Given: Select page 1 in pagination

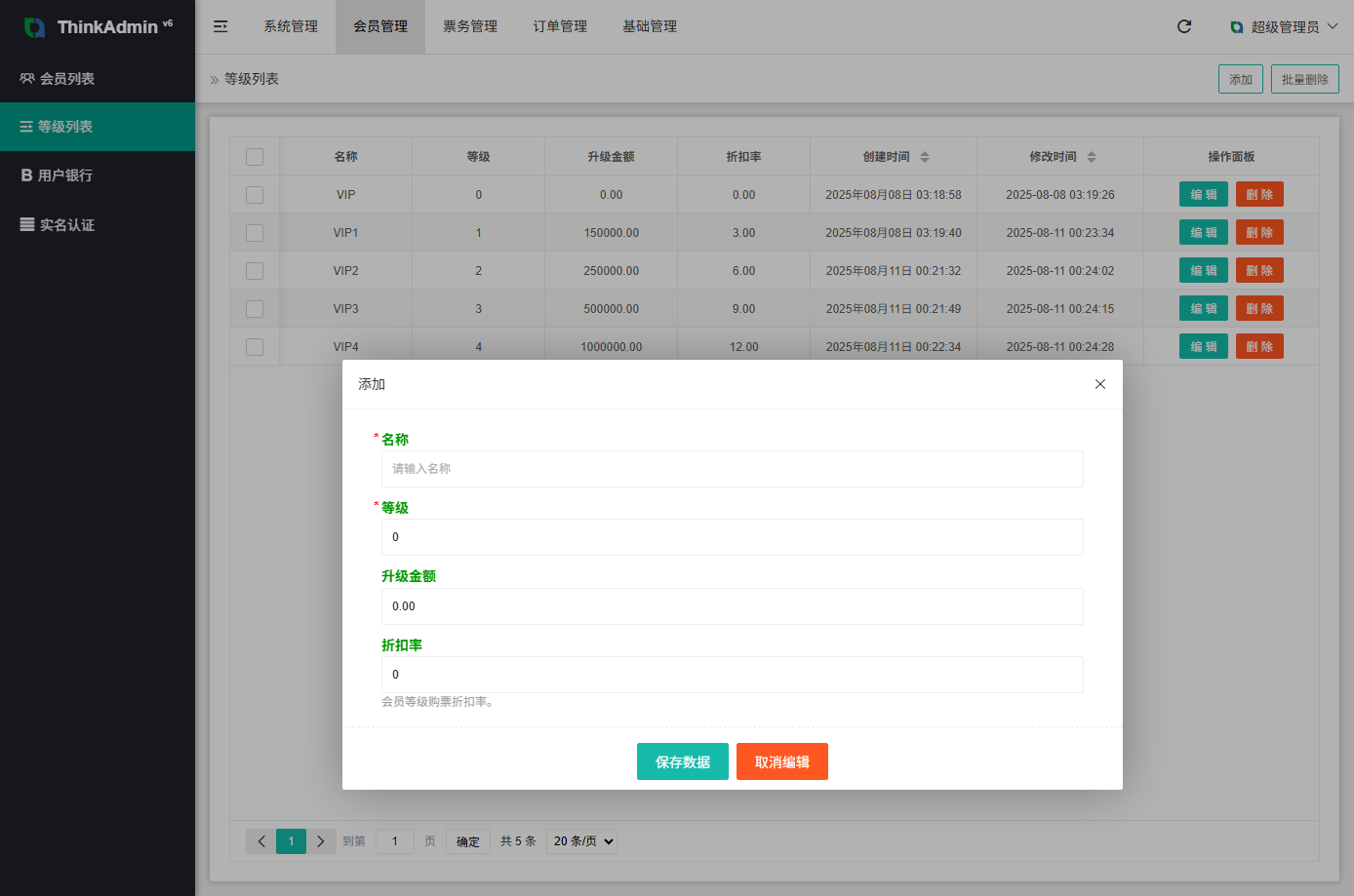Looking at the screenshot, I should coord(291,841).
